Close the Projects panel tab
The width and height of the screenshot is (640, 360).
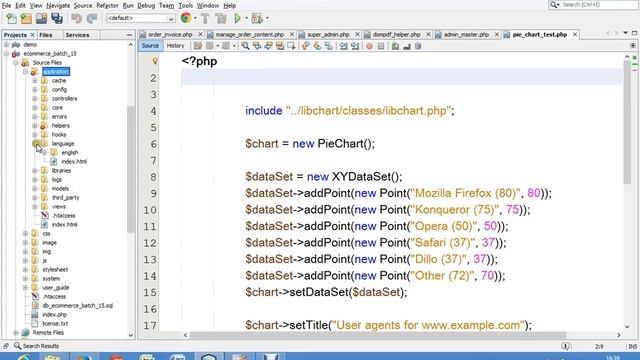point(32,35)
